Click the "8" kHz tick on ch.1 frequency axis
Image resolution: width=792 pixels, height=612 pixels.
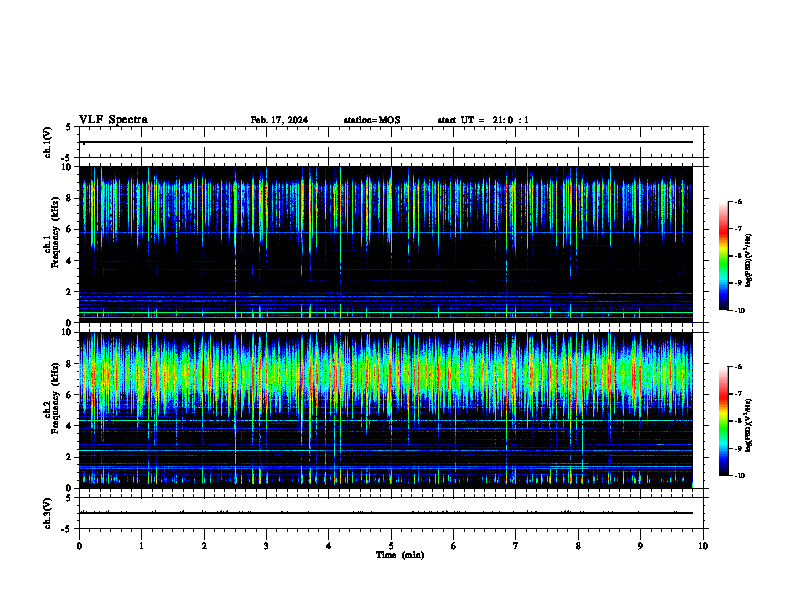pos(70,198)
